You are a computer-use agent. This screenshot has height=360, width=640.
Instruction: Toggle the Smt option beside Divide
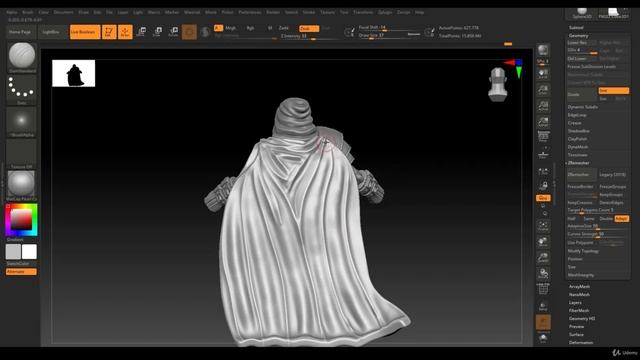pos(613,91)
